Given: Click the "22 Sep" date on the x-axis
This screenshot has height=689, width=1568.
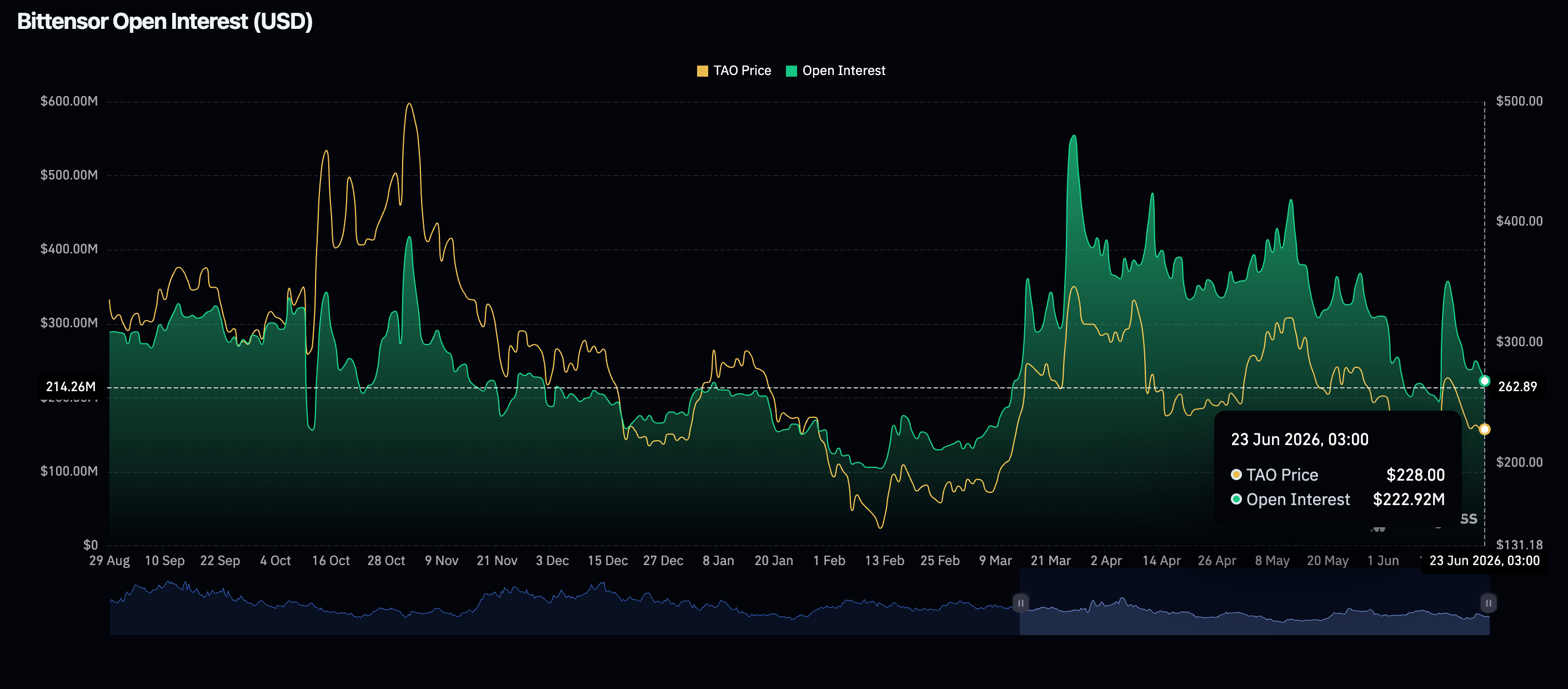Looking at the screenshot, I should click(x=220, y=561).
